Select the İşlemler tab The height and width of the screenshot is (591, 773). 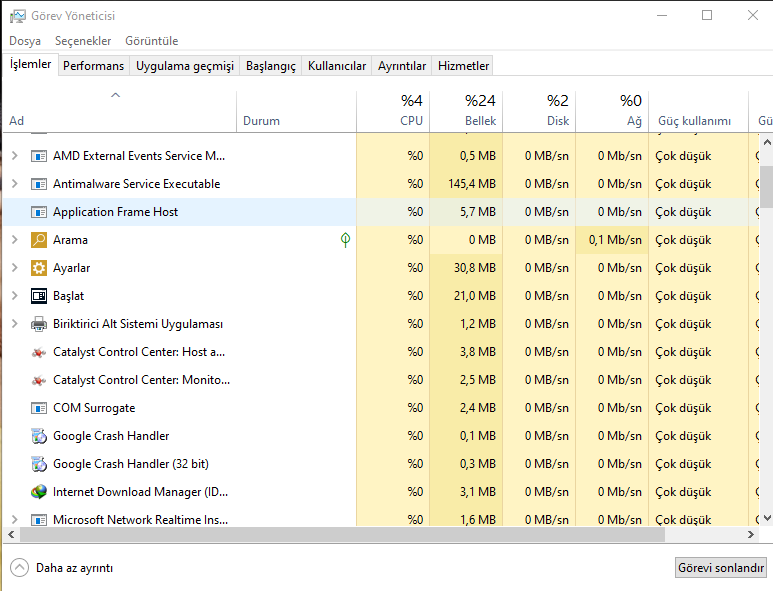31,65
